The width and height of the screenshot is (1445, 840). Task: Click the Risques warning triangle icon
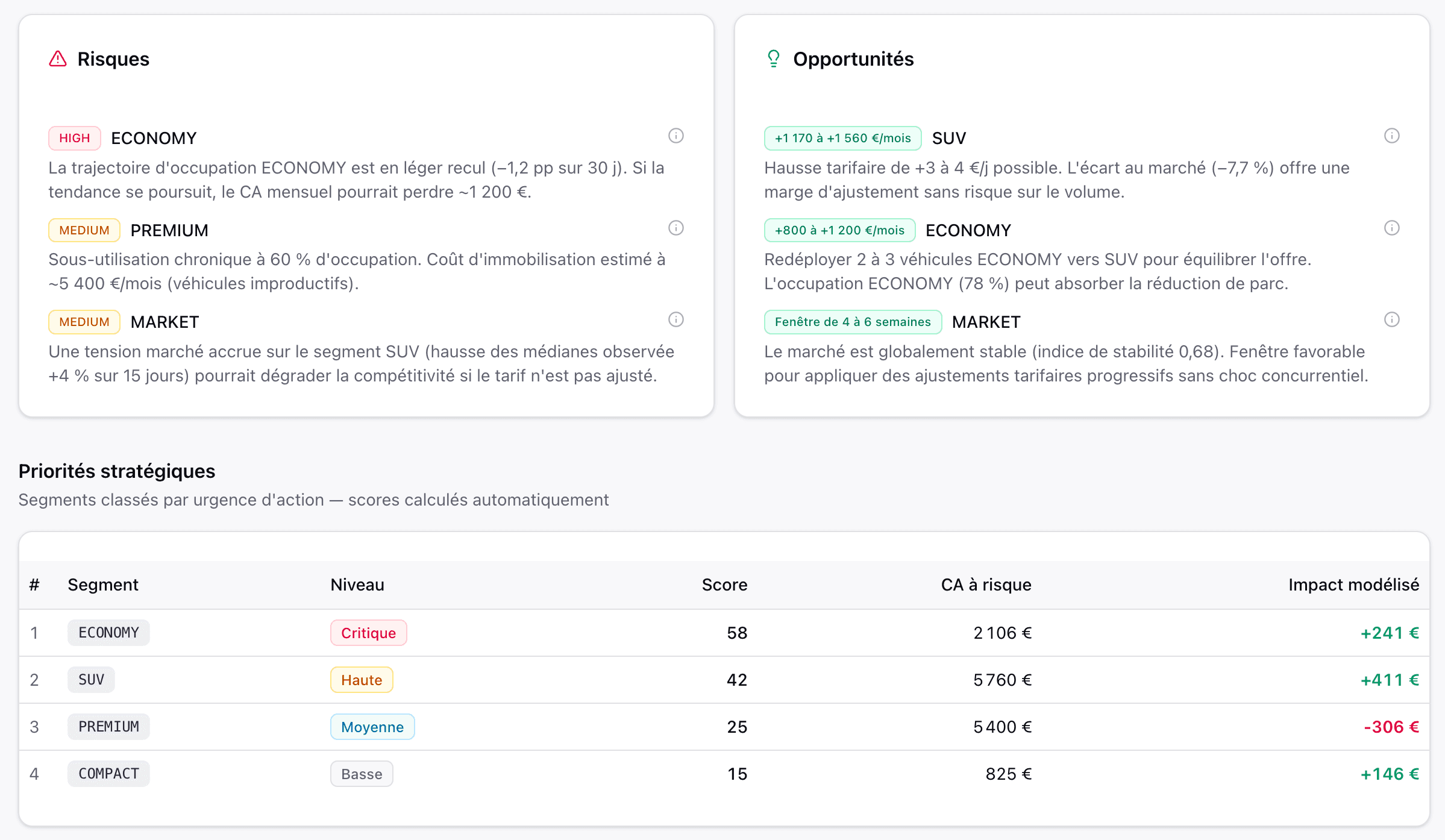(x=58, y=59)
